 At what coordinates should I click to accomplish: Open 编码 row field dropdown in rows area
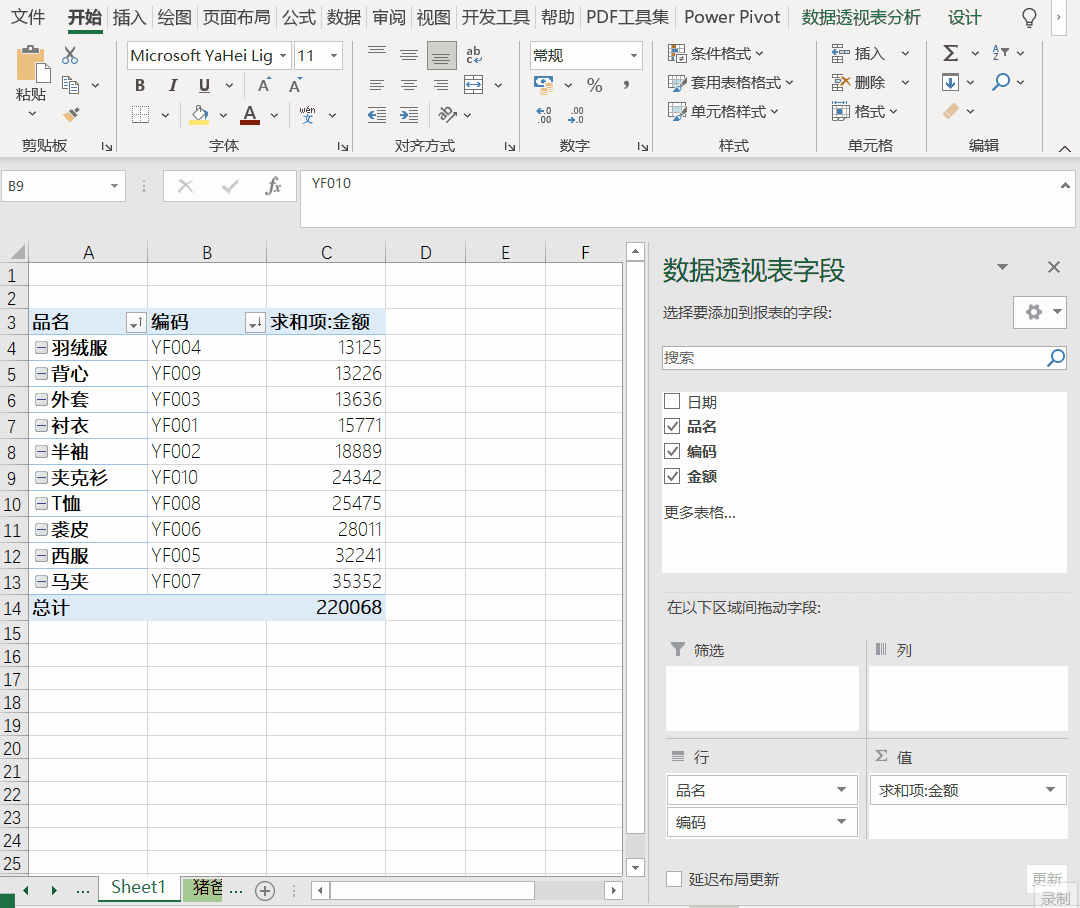click(x=841, y=821)
